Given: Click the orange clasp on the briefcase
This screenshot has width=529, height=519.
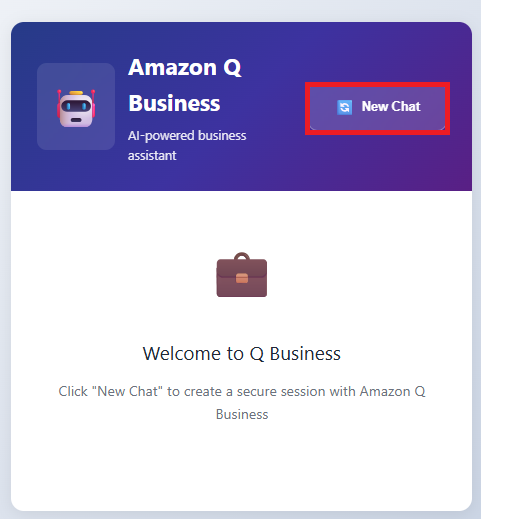Looking at the screenshot, I should 242,278.
